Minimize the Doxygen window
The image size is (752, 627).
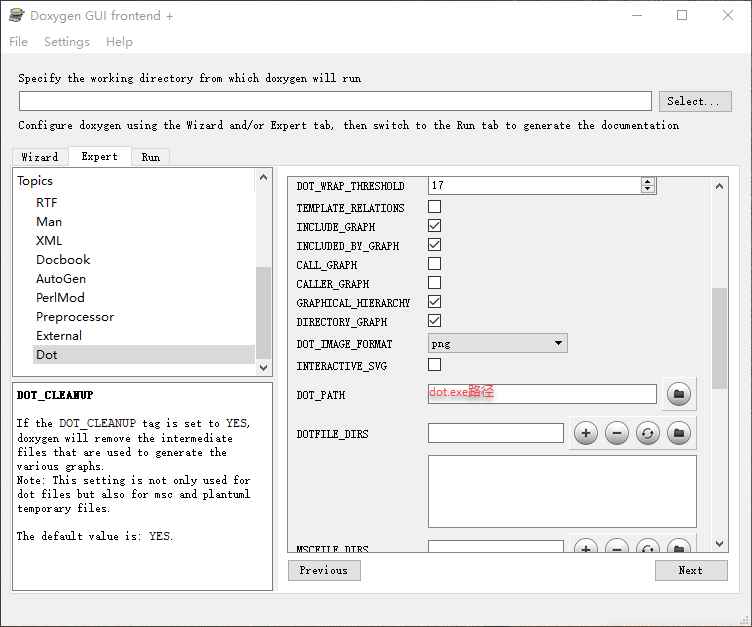(x=637, y=15)
